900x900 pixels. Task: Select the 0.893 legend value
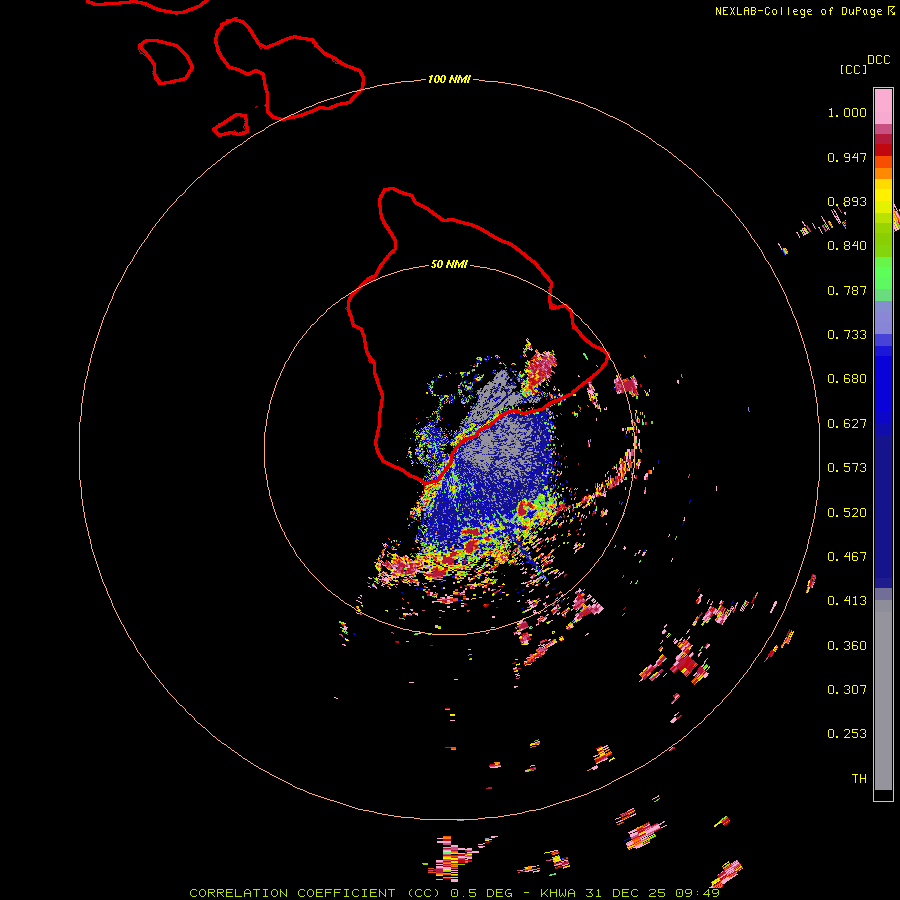(847, 201)
